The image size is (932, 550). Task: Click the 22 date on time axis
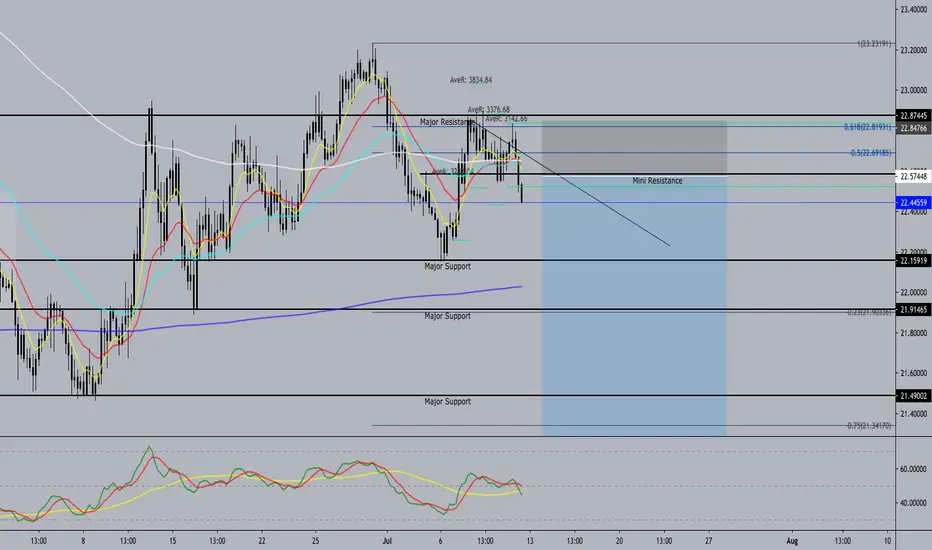click(262, 541)
